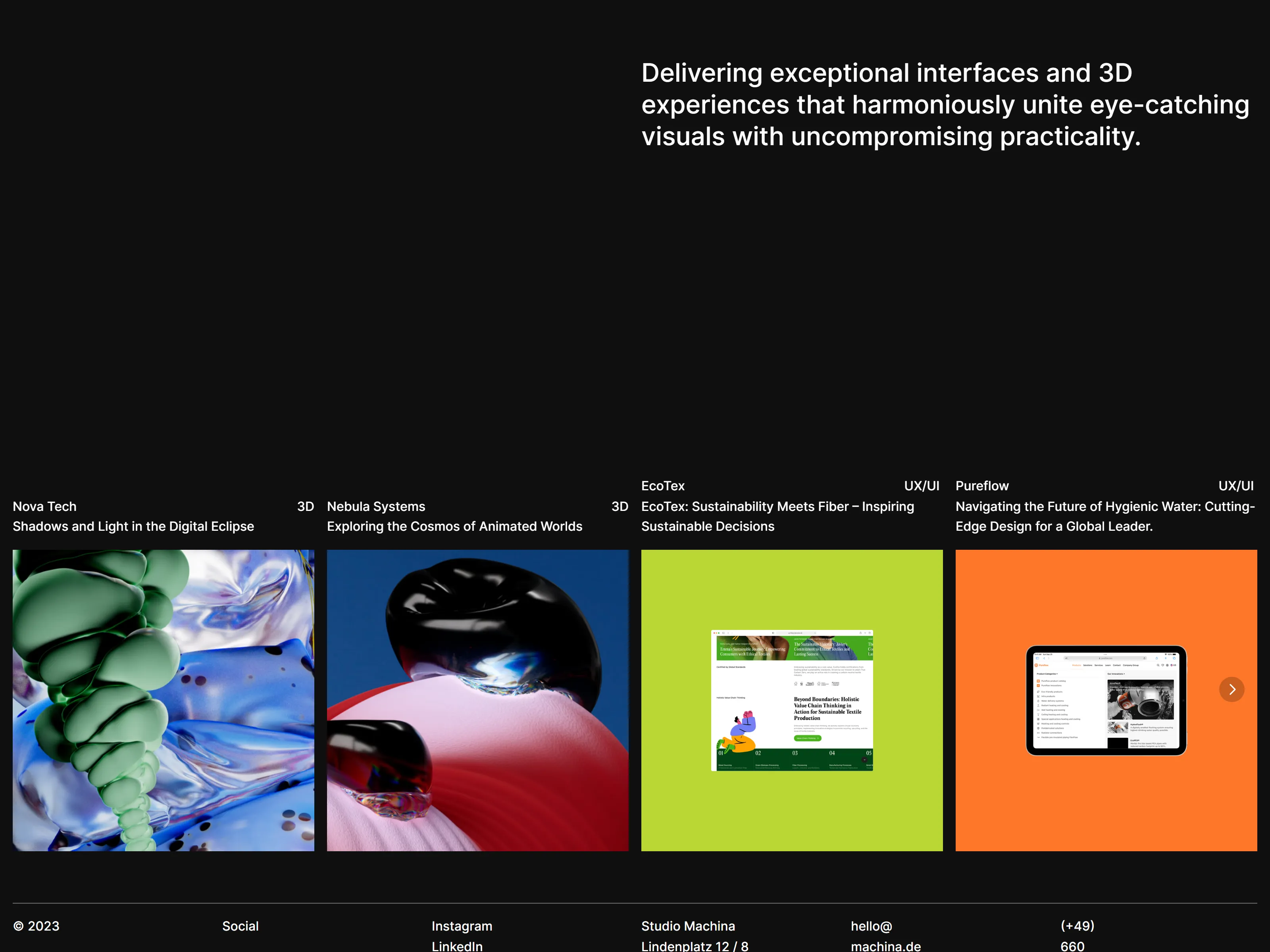Open Shadows and Light in the Digital Eclipse
The width and height of the screenshot is (1270, 952).
pos(133,526)
